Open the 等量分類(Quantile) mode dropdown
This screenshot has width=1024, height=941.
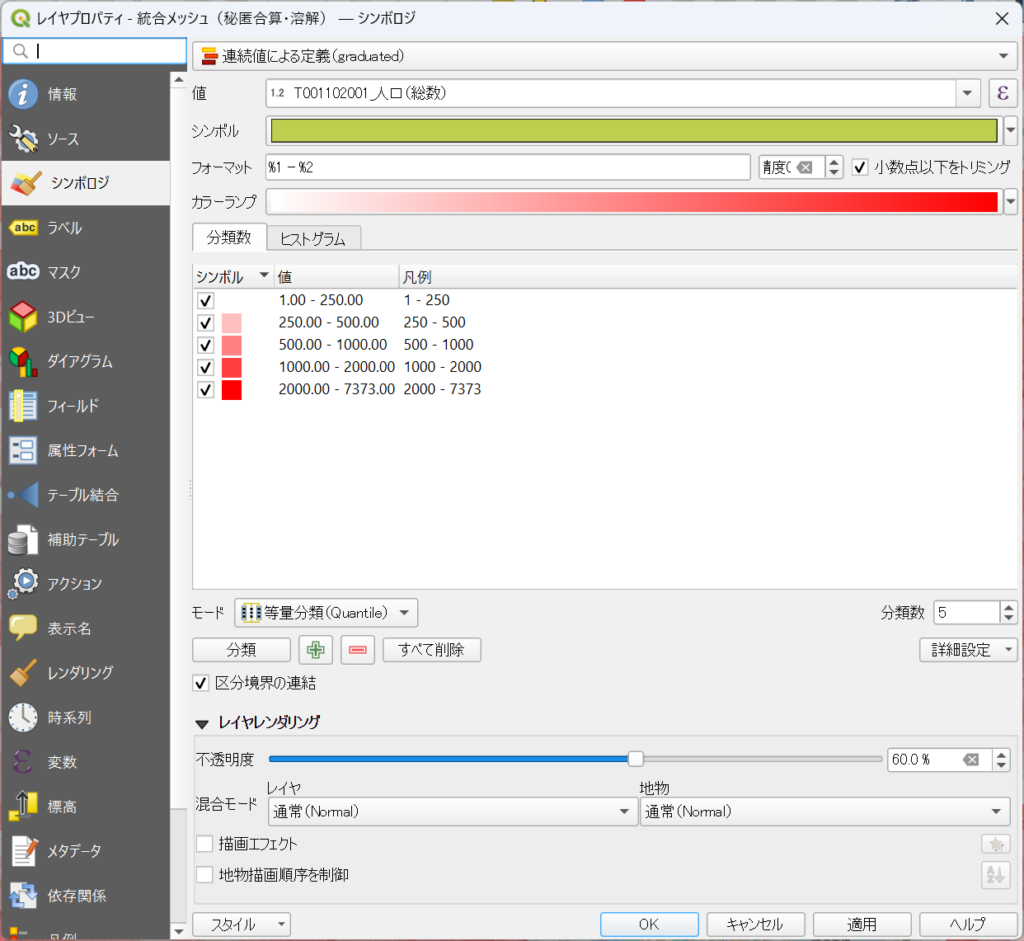(326, 612)
